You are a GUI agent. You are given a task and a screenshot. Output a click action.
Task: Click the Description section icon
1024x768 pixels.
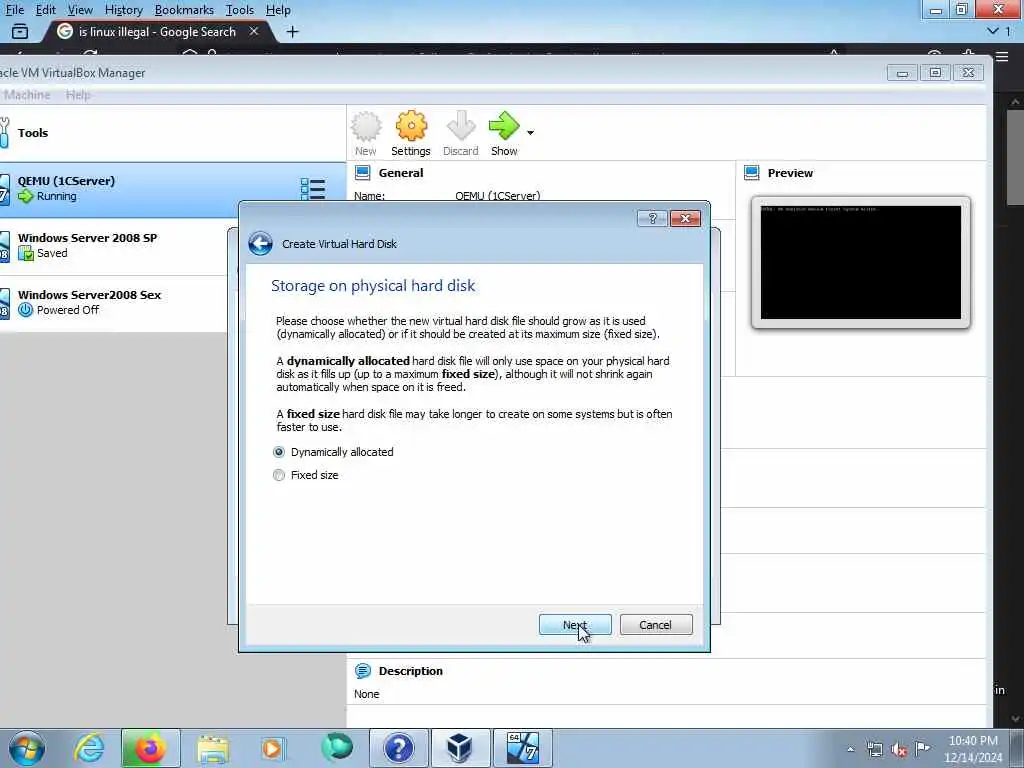click(x=362, y=671)
